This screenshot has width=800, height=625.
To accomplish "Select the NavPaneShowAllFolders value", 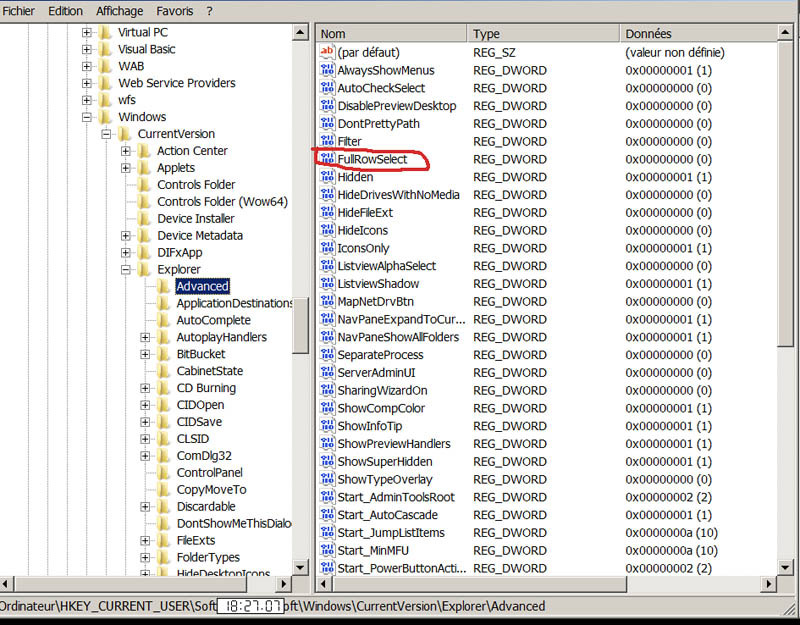I will 398,337.
